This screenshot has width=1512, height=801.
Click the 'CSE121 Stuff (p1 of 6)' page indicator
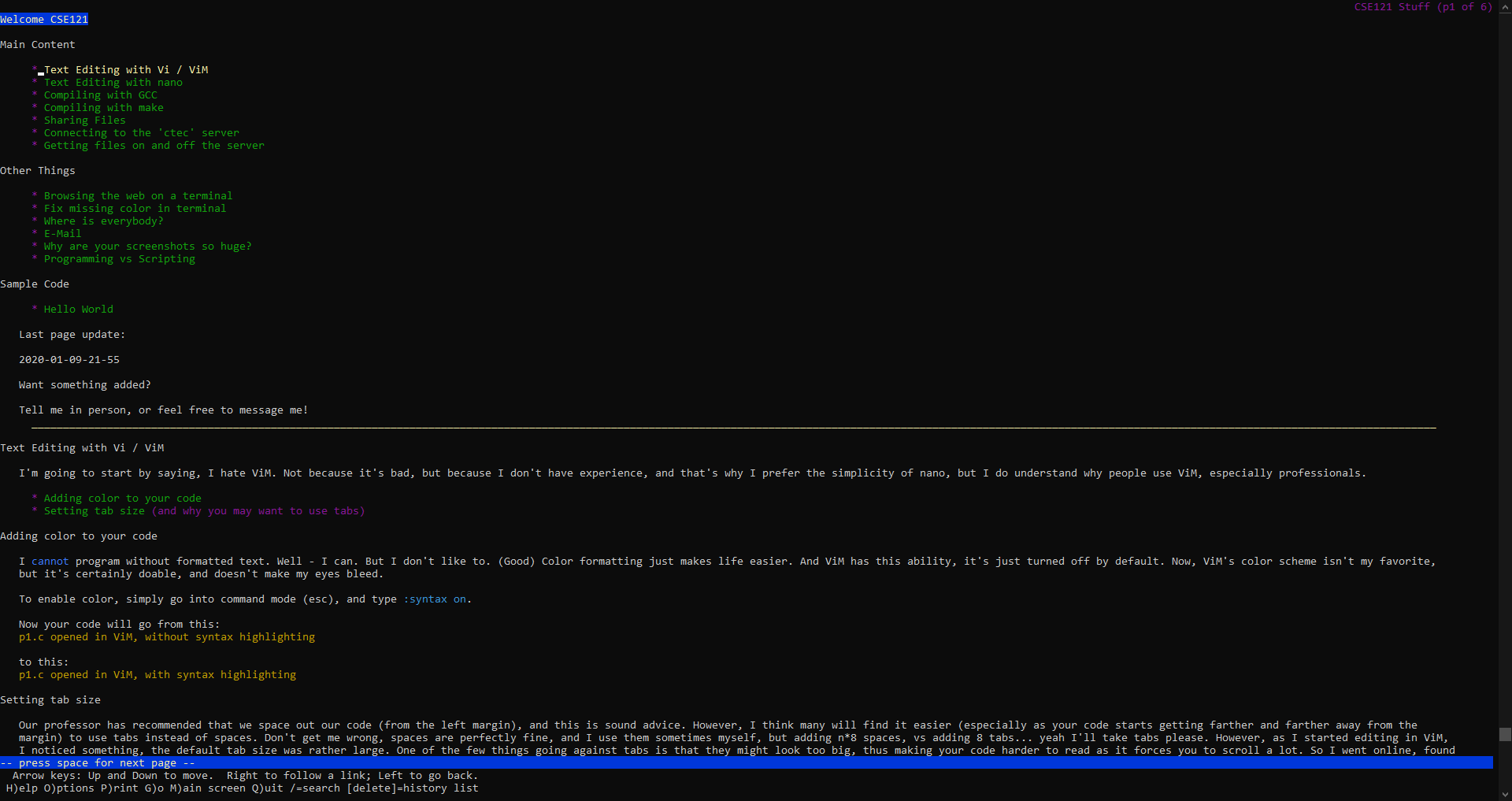1423,7
